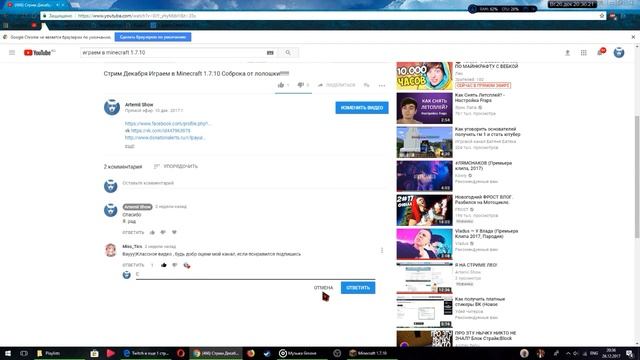Click the creator heart on Miss_Tics comment

[x=187, y=265]
